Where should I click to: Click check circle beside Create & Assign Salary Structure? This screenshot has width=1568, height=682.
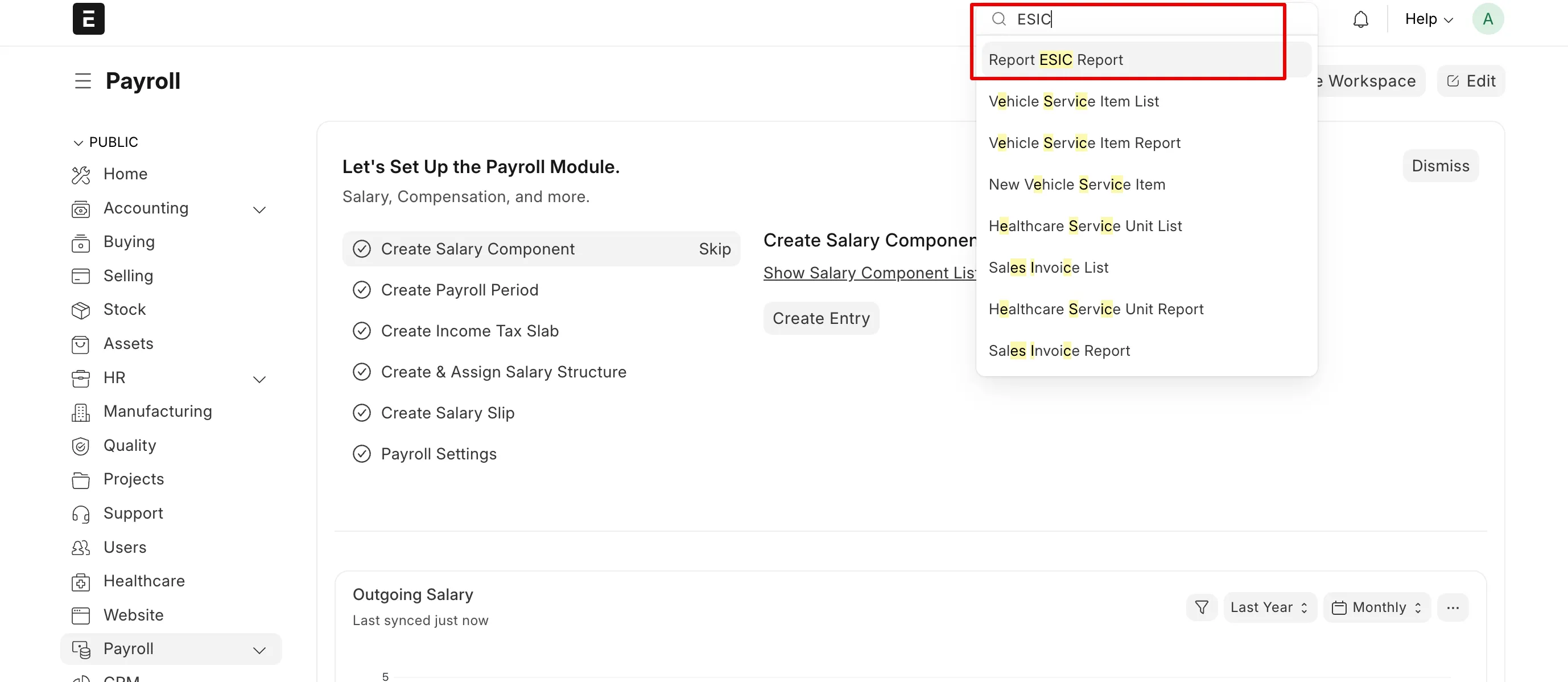coord(362,371)
